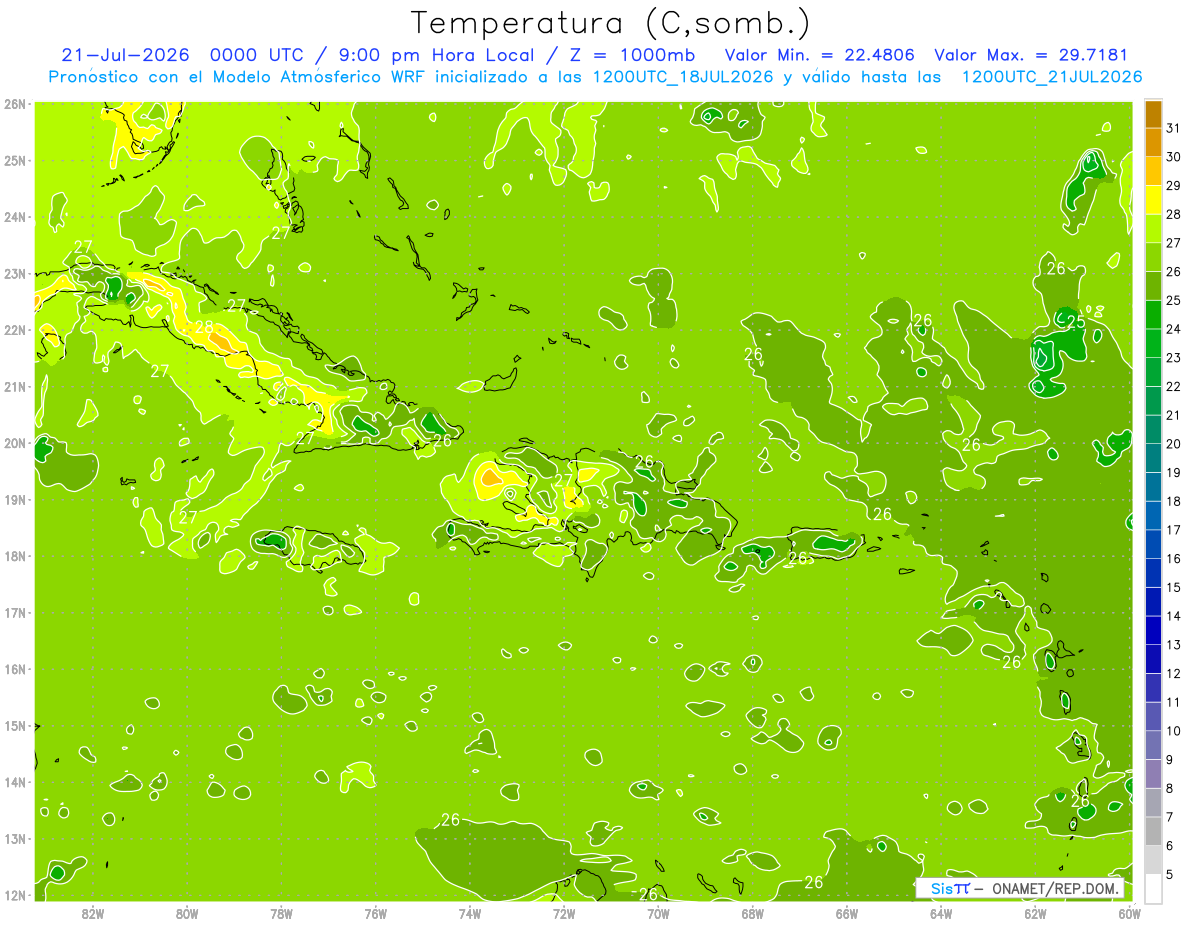Click the 80W longitude axis label
1200x927 pixels.
pyautogui.click(x=187, y=913)
